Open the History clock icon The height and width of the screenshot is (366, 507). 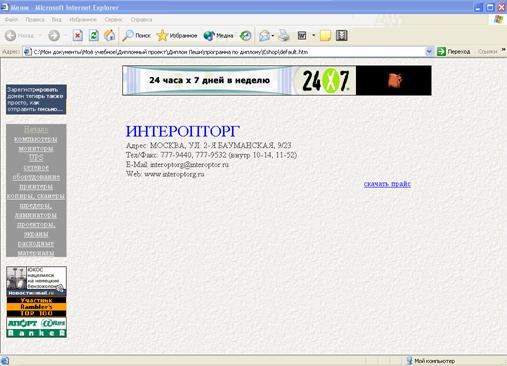[245, 35]
